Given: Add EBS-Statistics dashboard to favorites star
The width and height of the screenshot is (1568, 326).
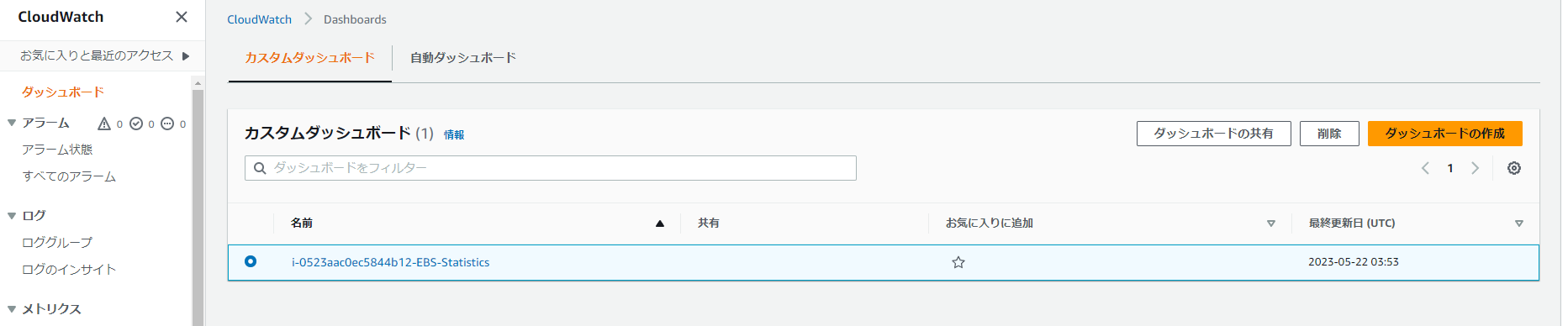Looking at the screenshot, I should coord(958,262).
